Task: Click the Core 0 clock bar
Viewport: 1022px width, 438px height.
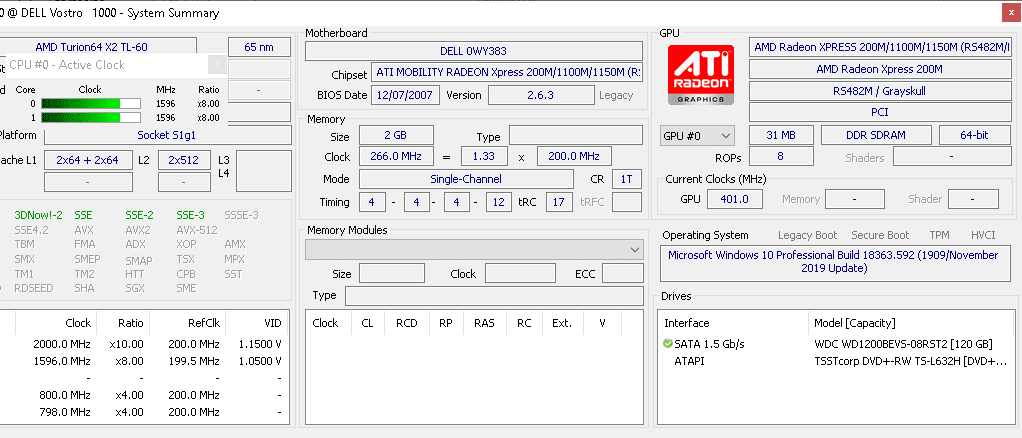Action: pos(91,103)
